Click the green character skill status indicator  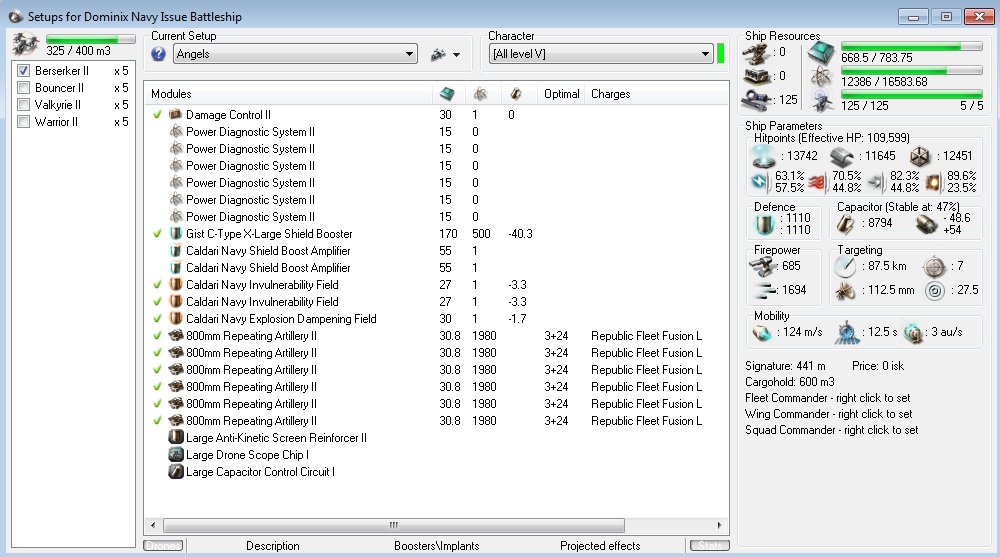pyautogui.click(x=721, y=54)
